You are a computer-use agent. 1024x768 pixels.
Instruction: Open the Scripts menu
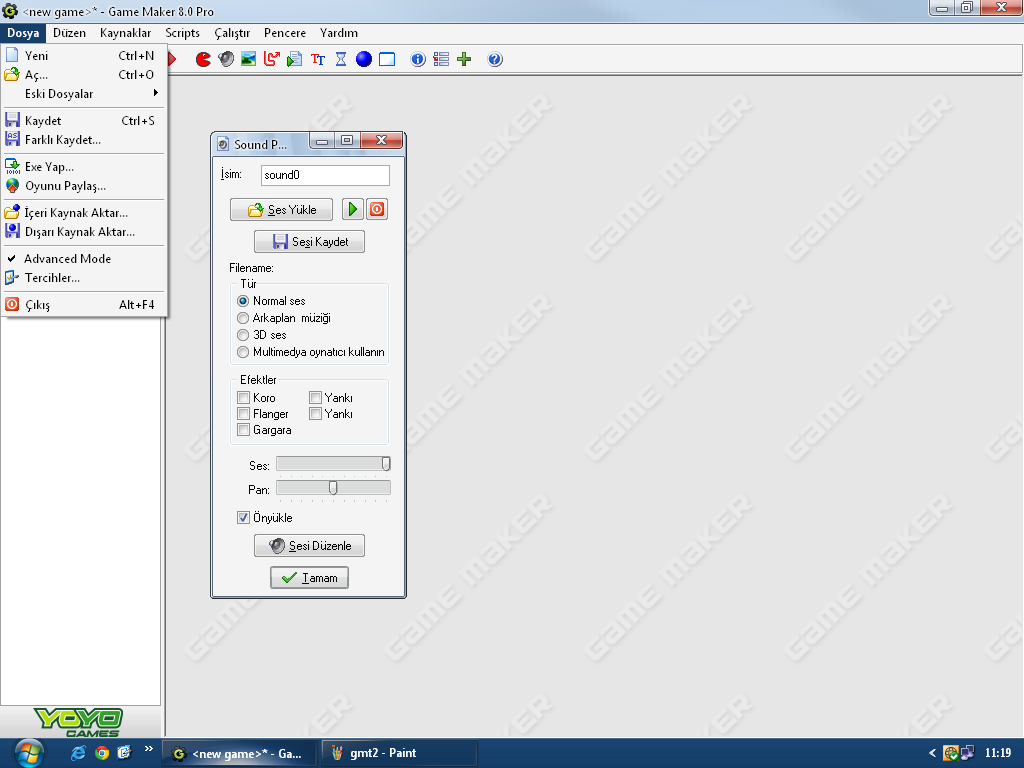(182, 33)
